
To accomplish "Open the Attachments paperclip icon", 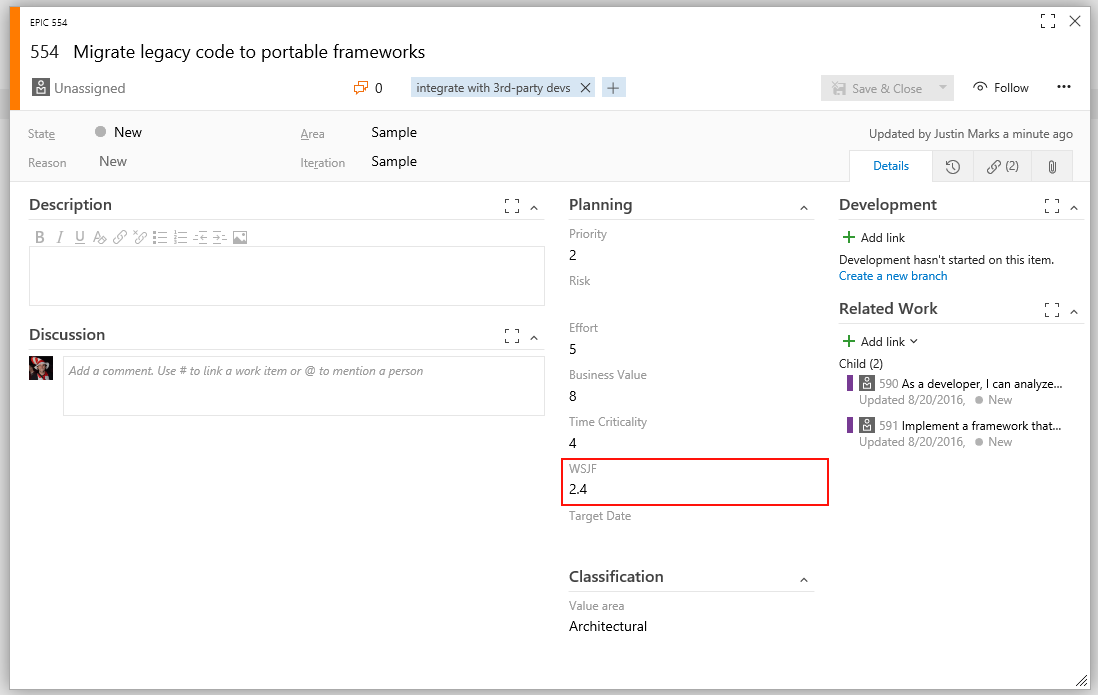I will tap(1052, 166).
